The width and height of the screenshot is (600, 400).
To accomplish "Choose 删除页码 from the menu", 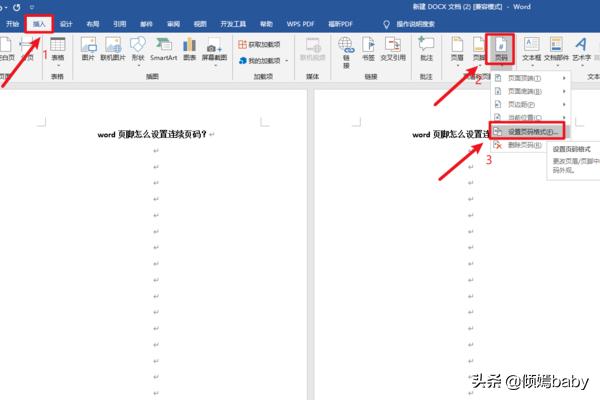I will pos(525,144).
